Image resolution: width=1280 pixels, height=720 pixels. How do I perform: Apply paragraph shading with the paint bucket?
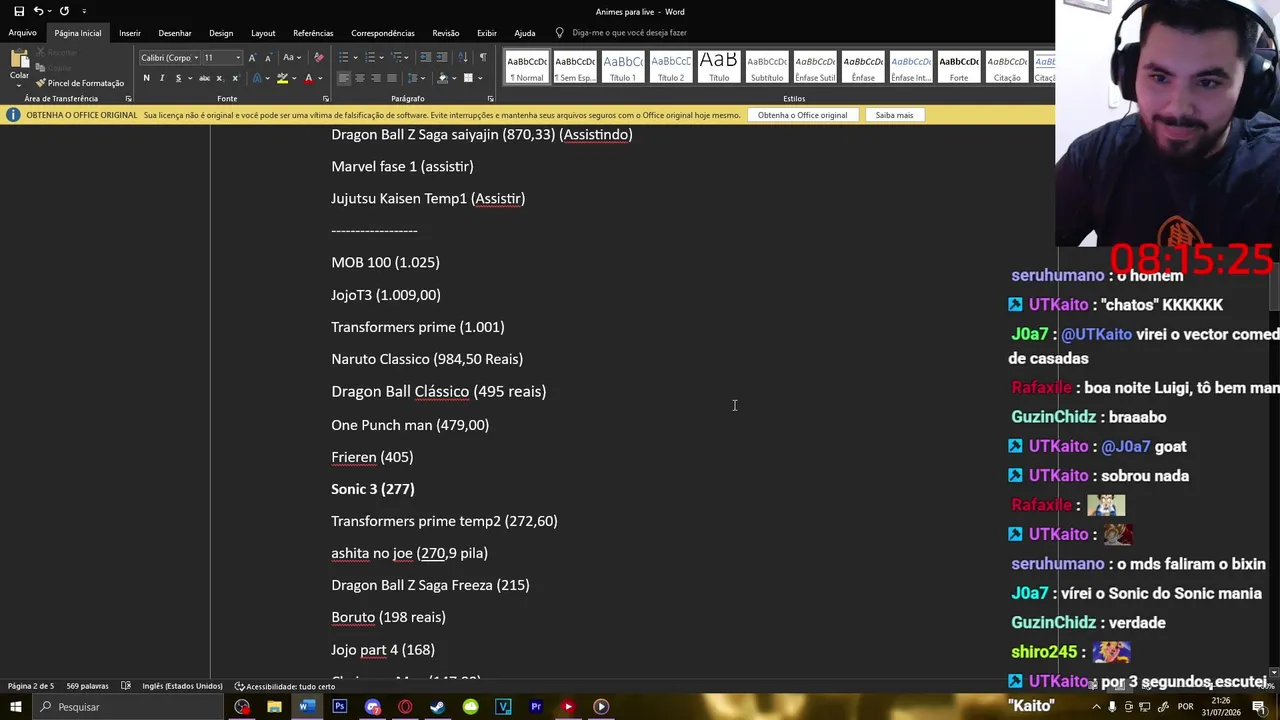point(442,78)
